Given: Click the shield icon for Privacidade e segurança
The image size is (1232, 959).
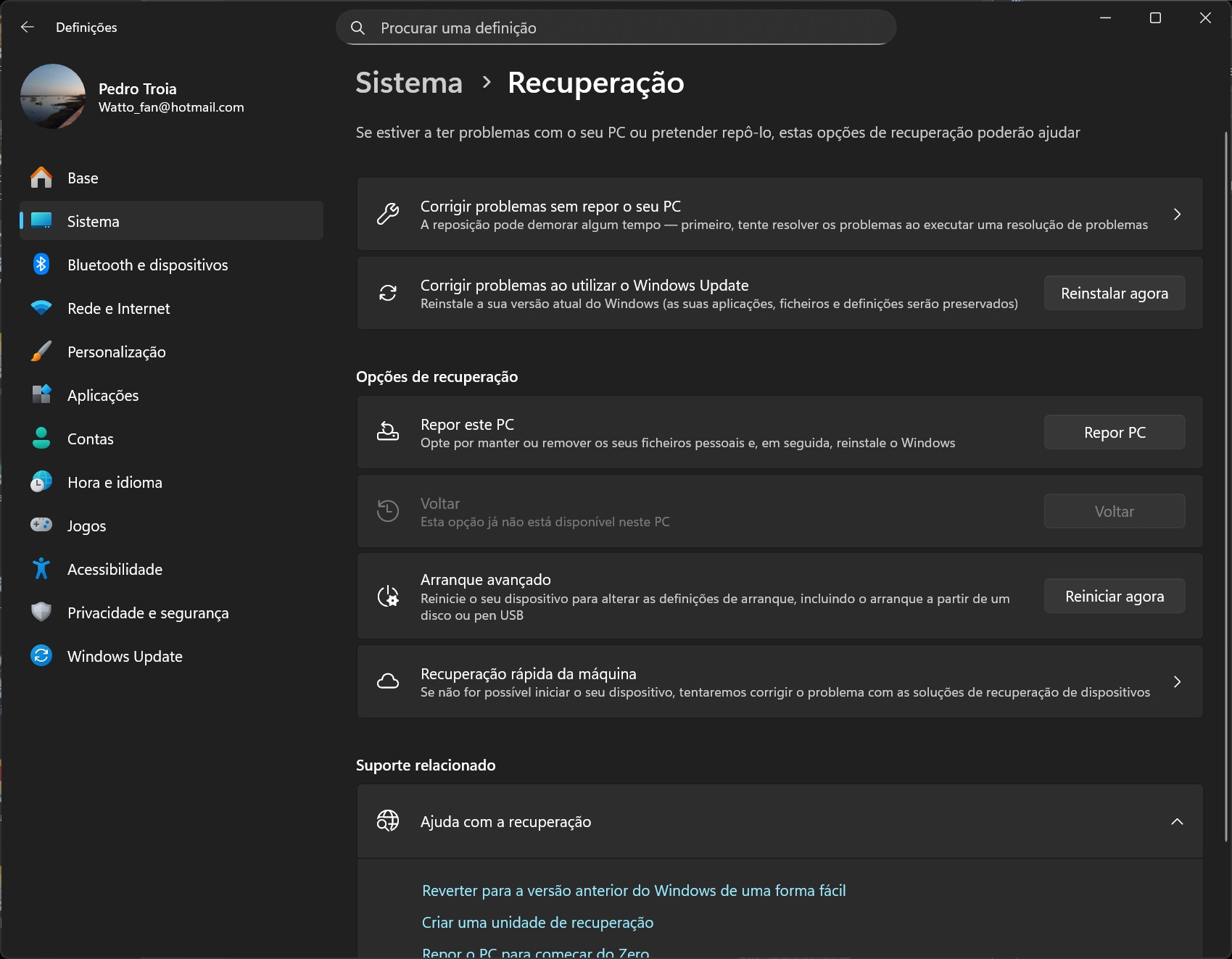Looking at the screenshot, I should [x=41, y=613].
